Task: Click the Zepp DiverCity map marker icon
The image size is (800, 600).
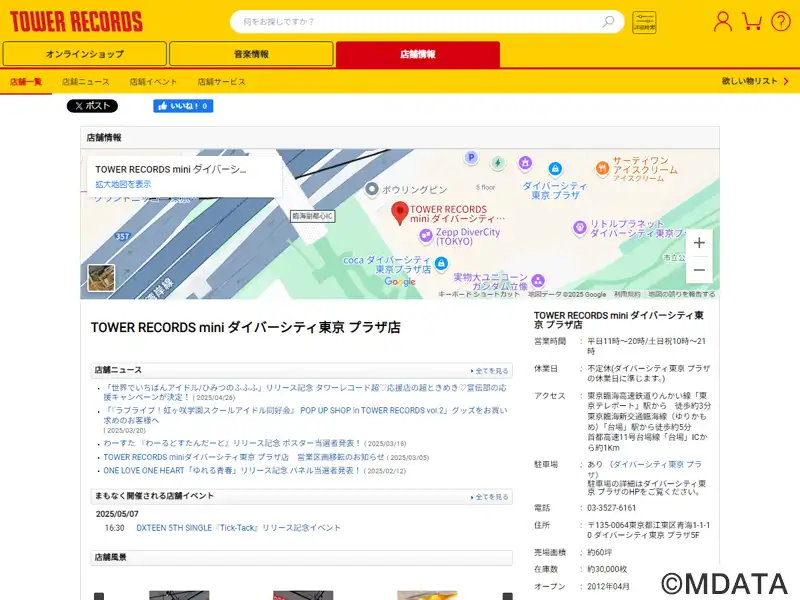Action: 426,236
